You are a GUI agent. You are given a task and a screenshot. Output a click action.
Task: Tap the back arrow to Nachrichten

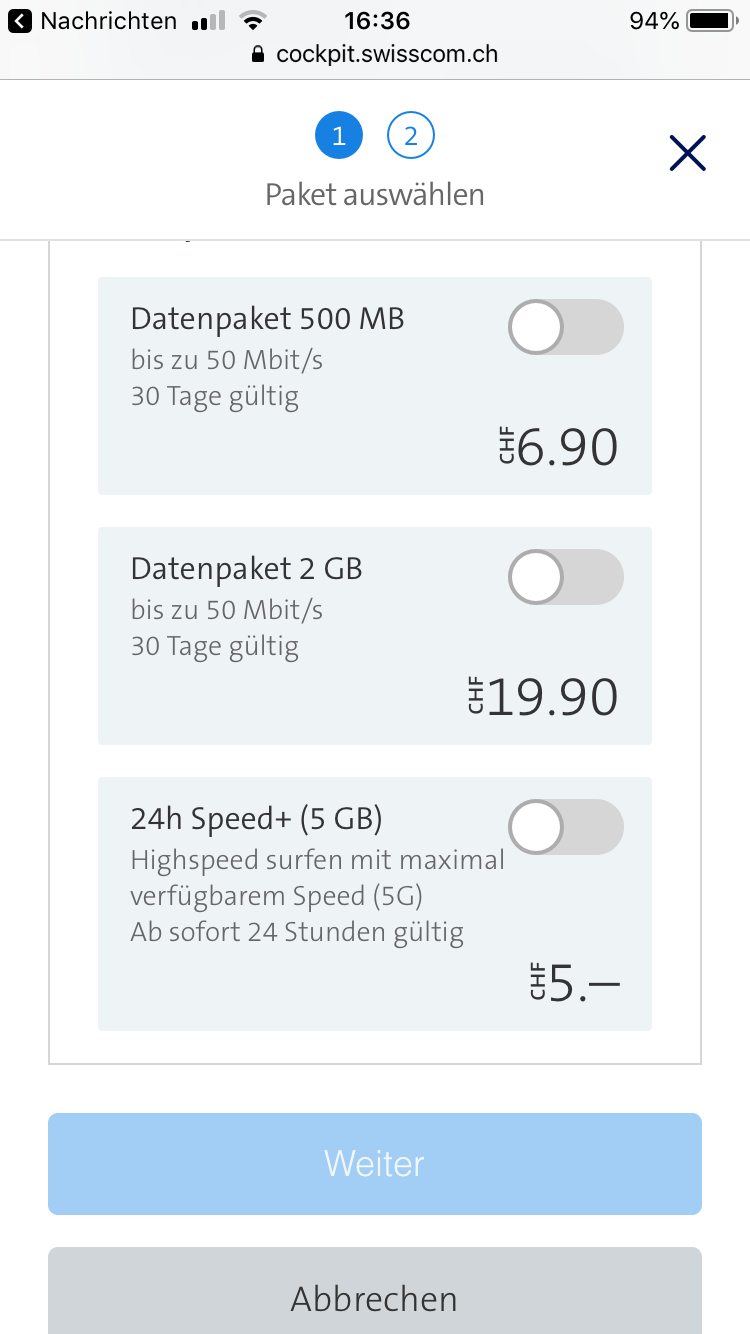pyautogui.click(x=19, y=21)
